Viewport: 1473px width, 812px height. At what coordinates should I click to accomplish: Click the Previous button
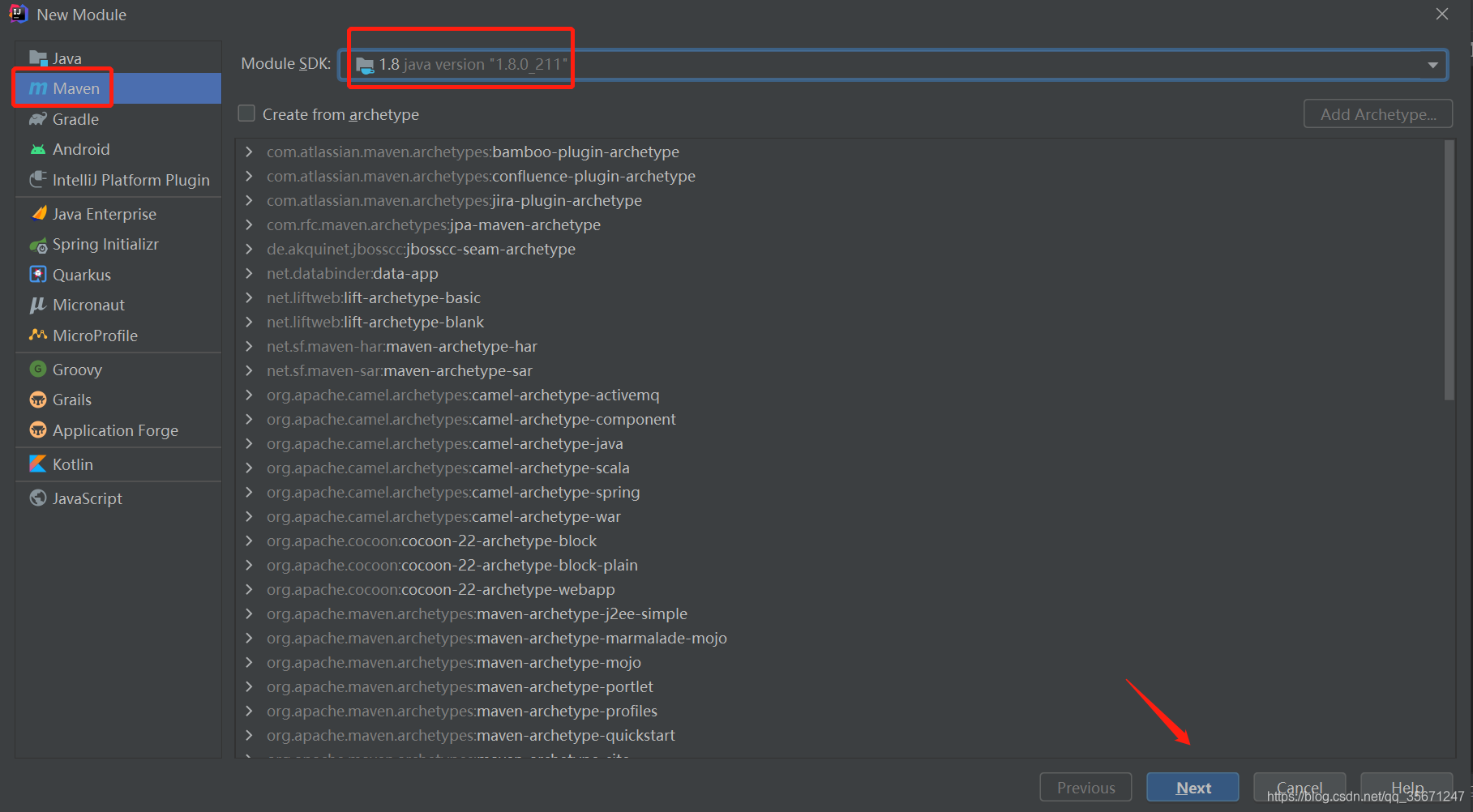point(1085,788)
